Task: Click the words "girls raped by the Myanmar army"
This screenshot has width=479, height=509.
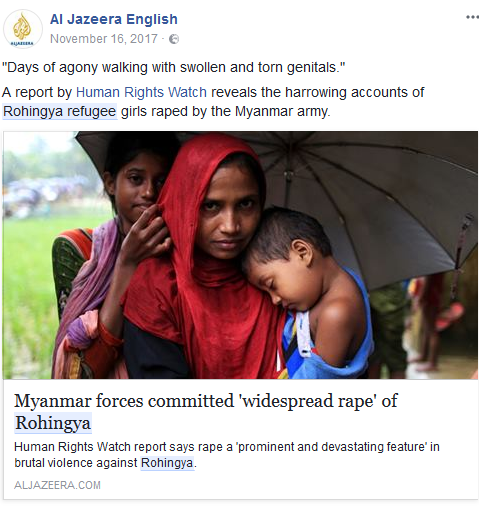Action: 225,111
